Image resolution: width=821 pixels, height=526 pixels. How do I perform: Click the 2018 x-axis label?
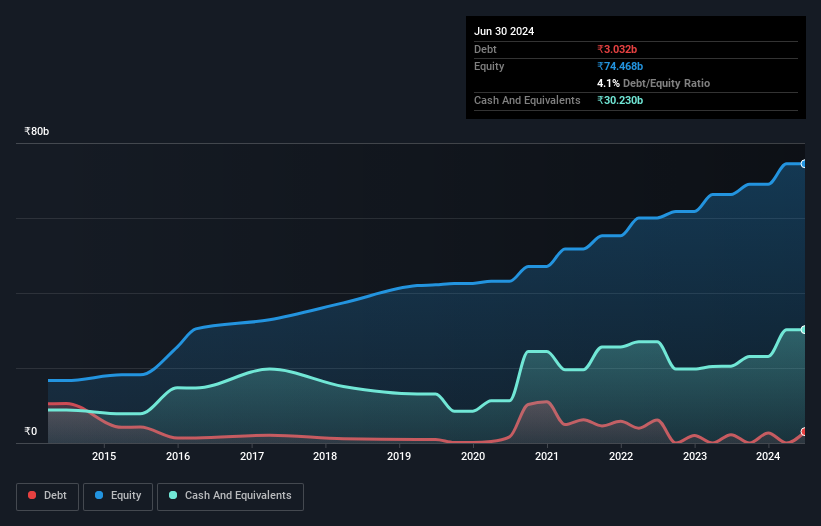click(325, 456)
